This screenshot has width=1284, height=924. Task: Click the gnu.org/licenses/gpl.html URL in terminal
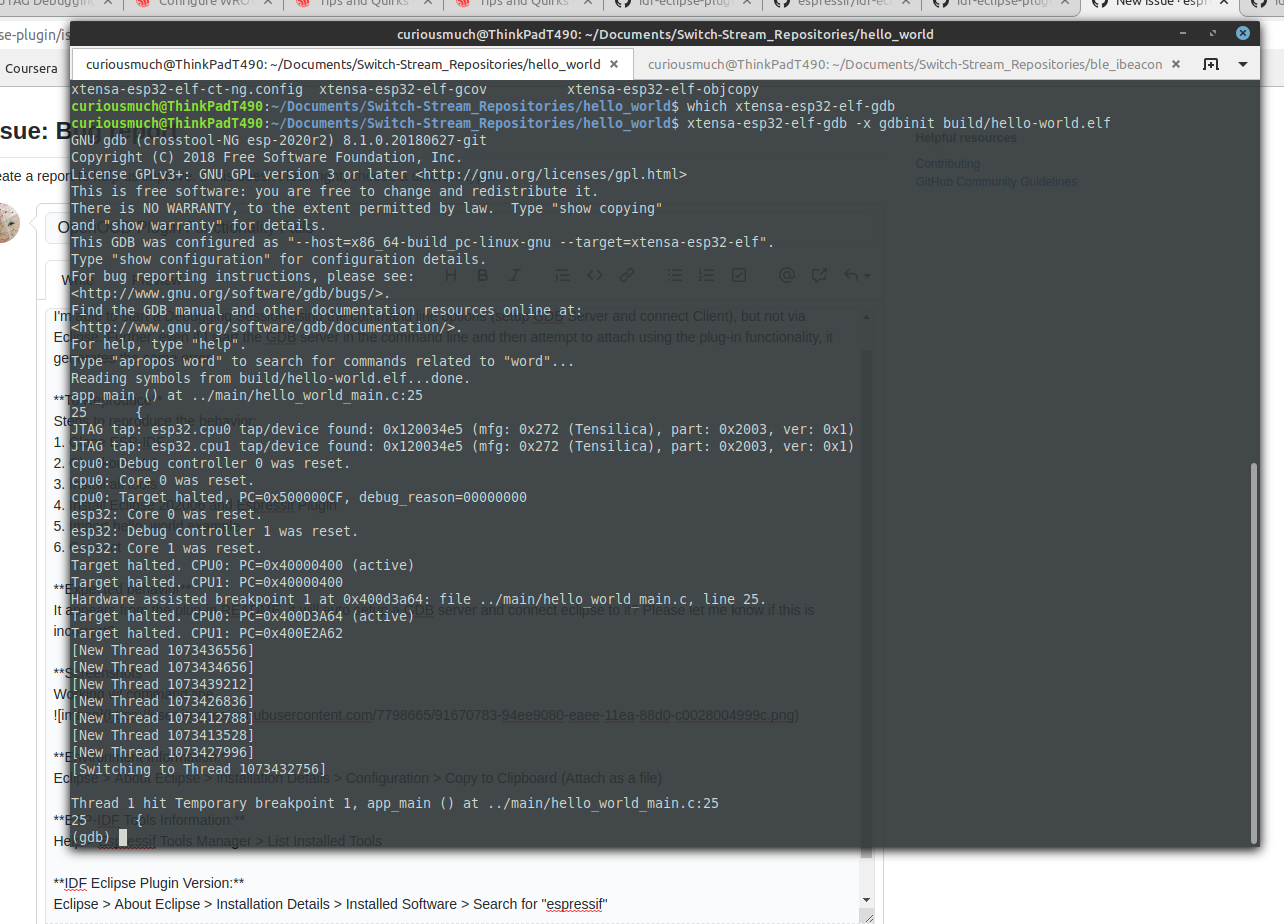tap(551, 174)
